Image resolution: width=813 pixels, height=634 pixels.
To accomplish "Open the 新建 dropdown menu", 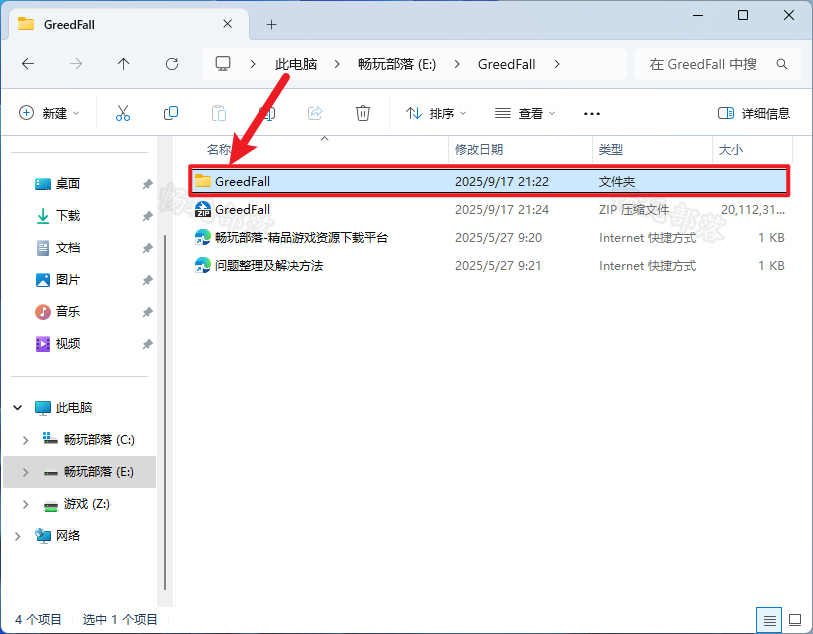I will [49, 113].
